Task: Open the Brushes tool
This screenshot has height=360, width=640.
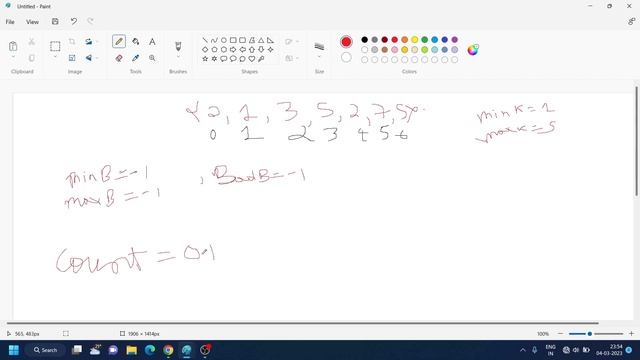Action: [x=178, y=46]
